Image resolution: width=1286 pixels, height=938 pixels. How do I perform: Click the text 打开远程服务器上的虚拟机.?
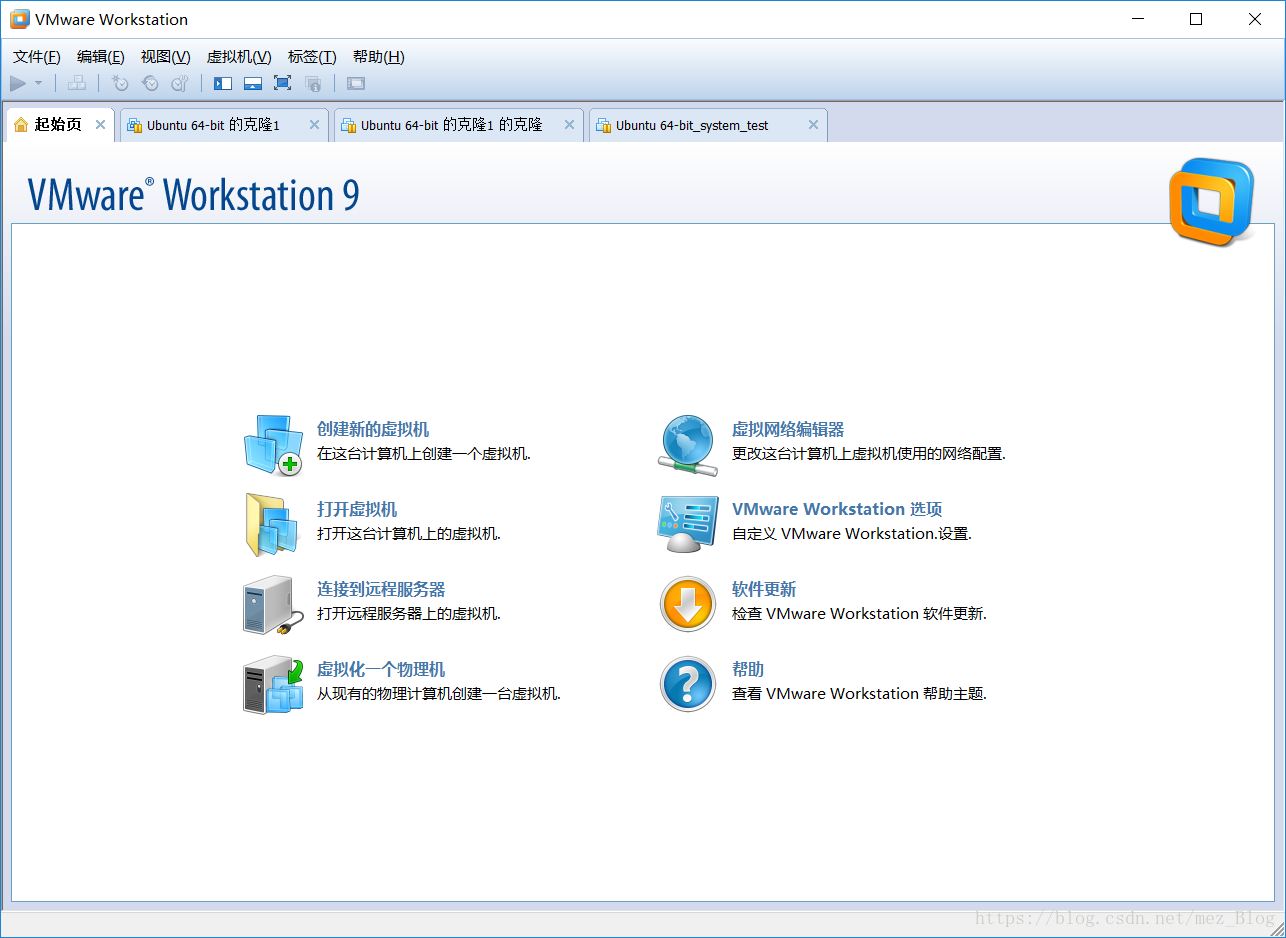[x=409, y=613]
